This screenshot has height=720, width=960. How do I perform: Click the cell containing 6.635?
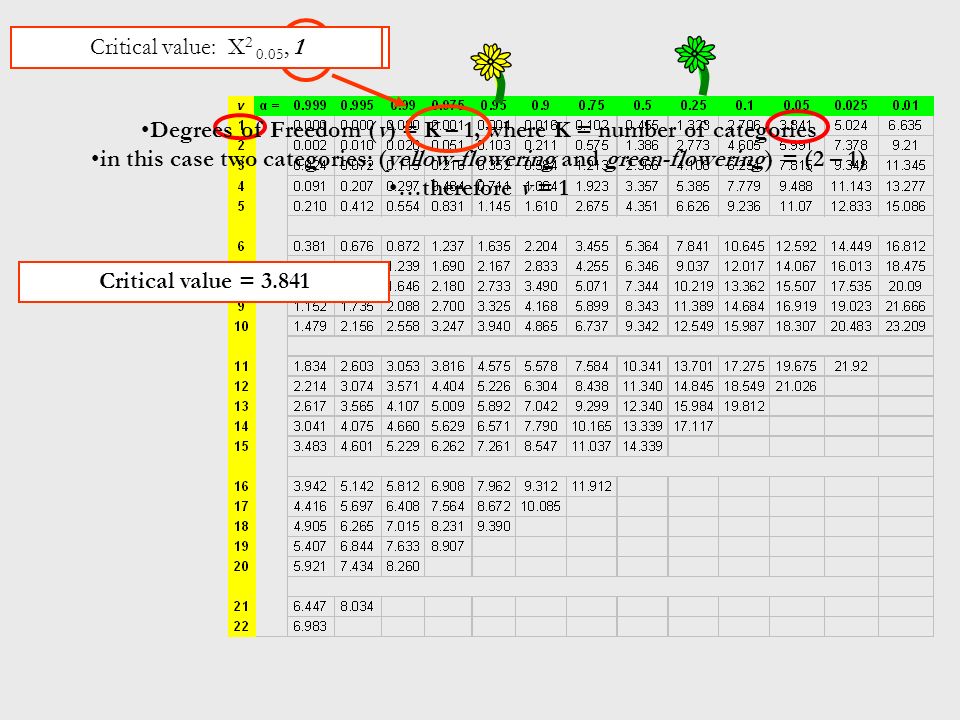point(905,126)
